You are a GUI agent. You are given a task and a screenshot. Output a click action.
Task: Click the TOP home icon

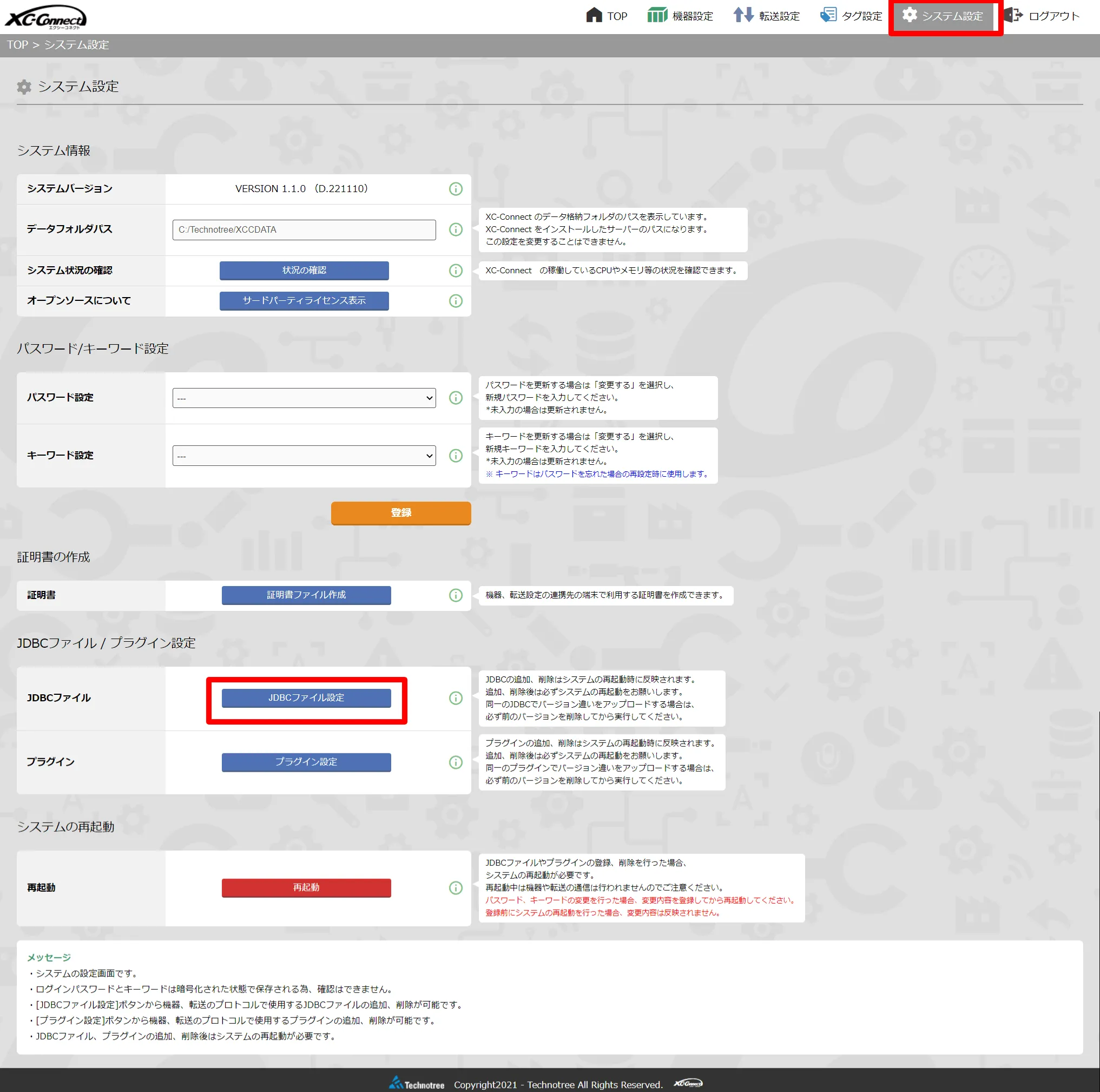[595, 15]
